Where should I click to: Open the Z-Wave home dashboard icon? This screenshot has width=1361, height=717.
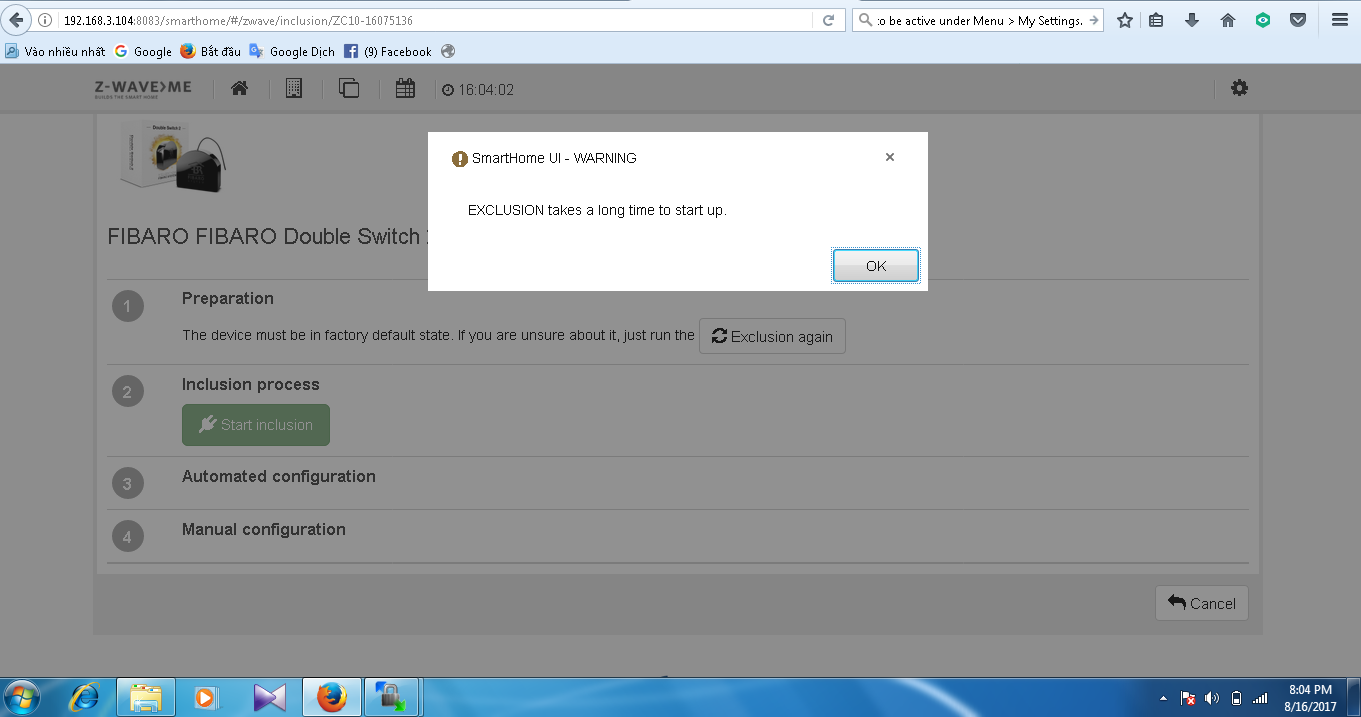[x=239, y=89]
